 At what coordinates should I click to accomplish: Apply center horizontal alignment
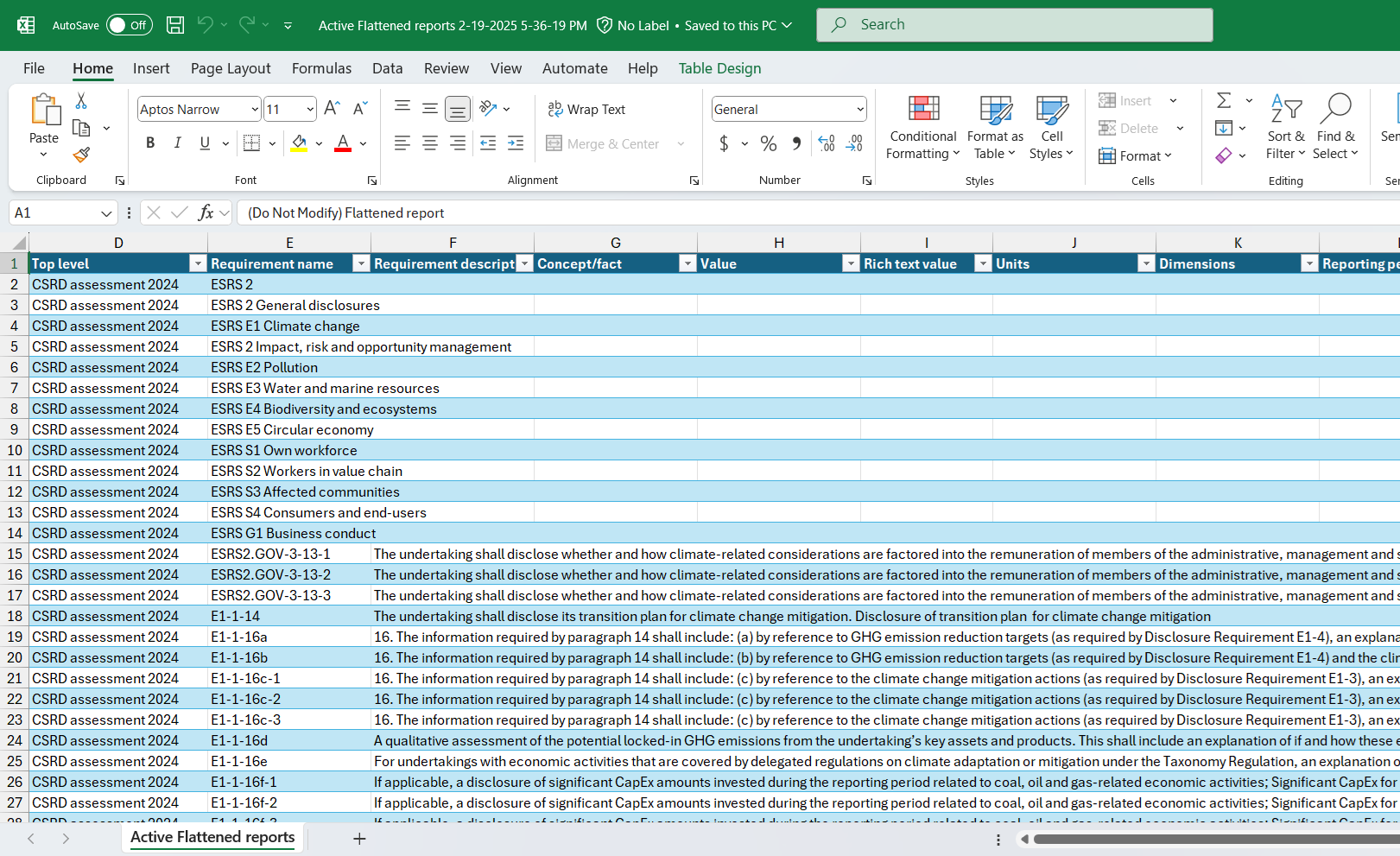(430, 143)
